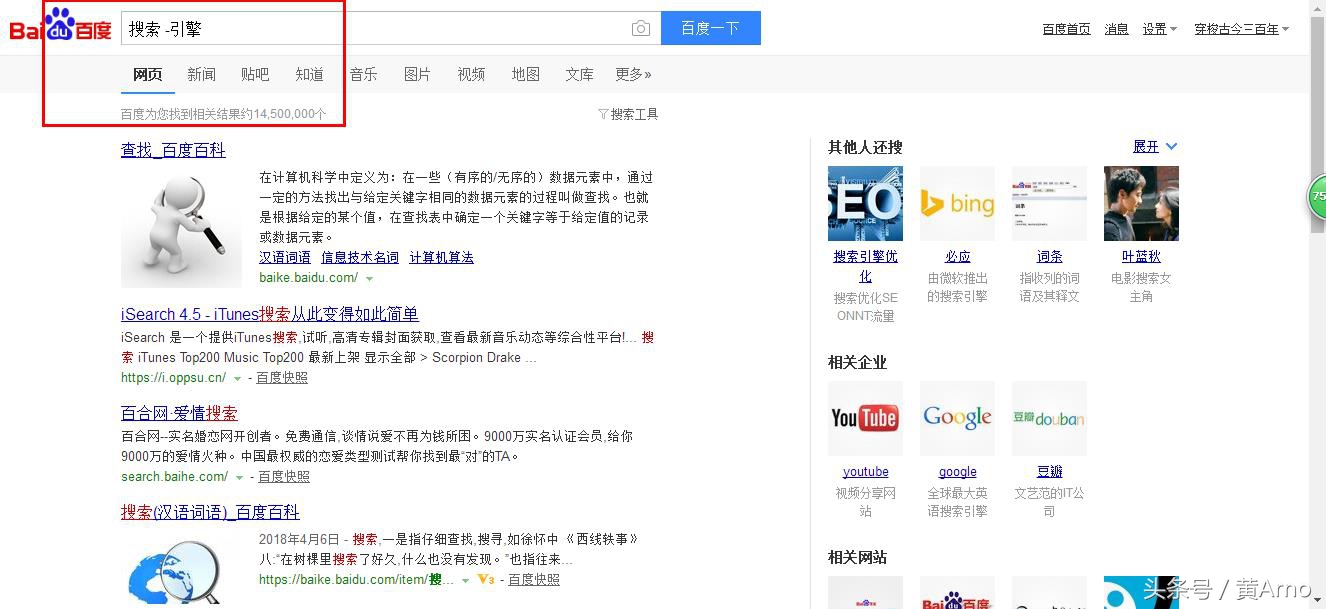Image resolution: width=1326 pixels, height=609 pixels.
Task: Click the 豆瓣 douban logo thumbnail
Action: coord(1049,418)
